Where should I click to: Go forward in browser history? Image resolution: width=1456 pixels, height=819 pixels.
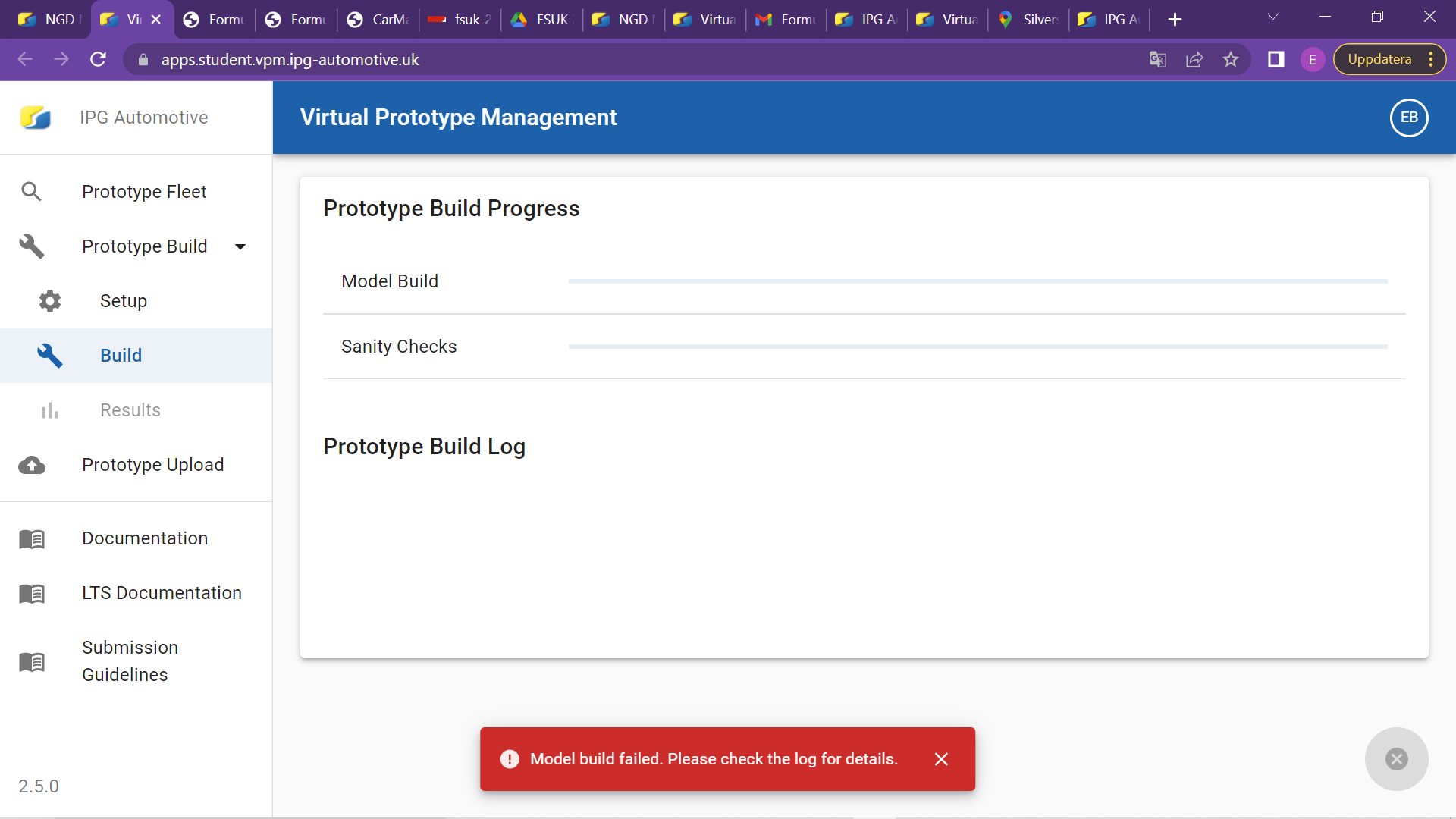[61, 59]
